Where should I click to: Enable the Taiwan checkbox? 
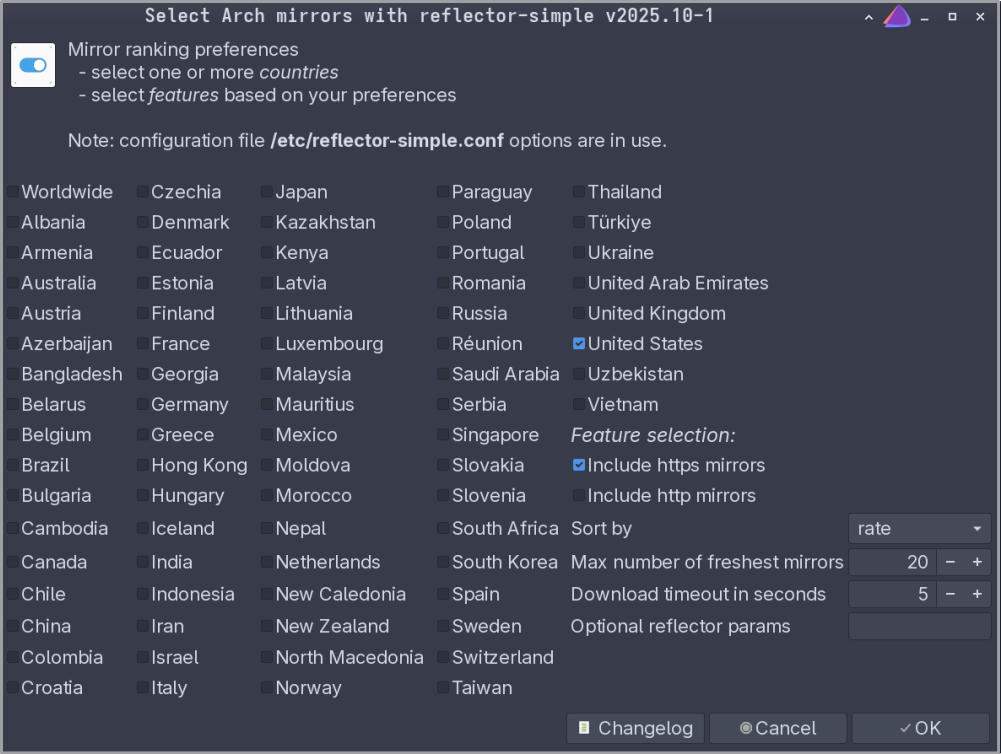pos(443,688)
